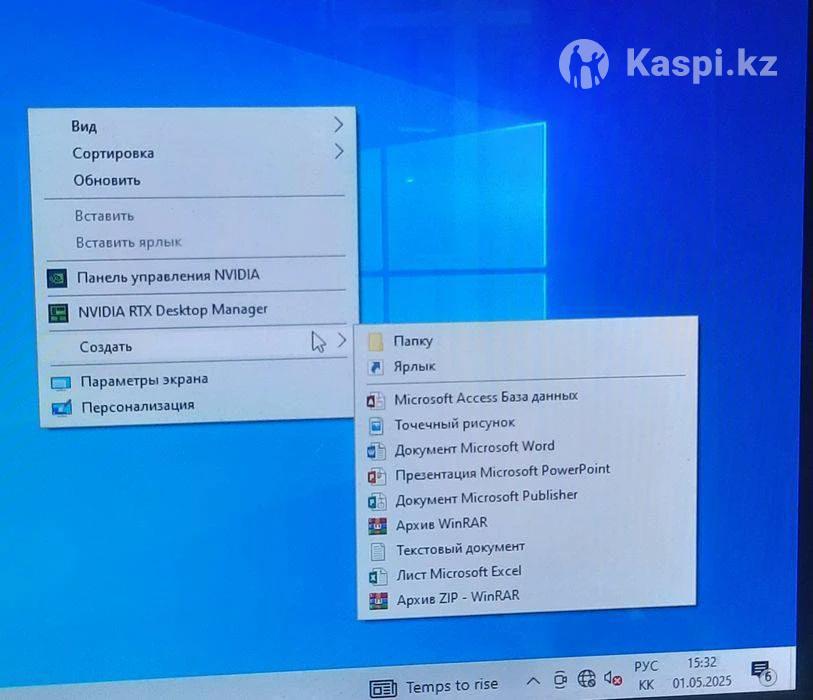The image size is (813, 700).
Task: Click the yellow folder icon
Action: [x=375, y=342]
